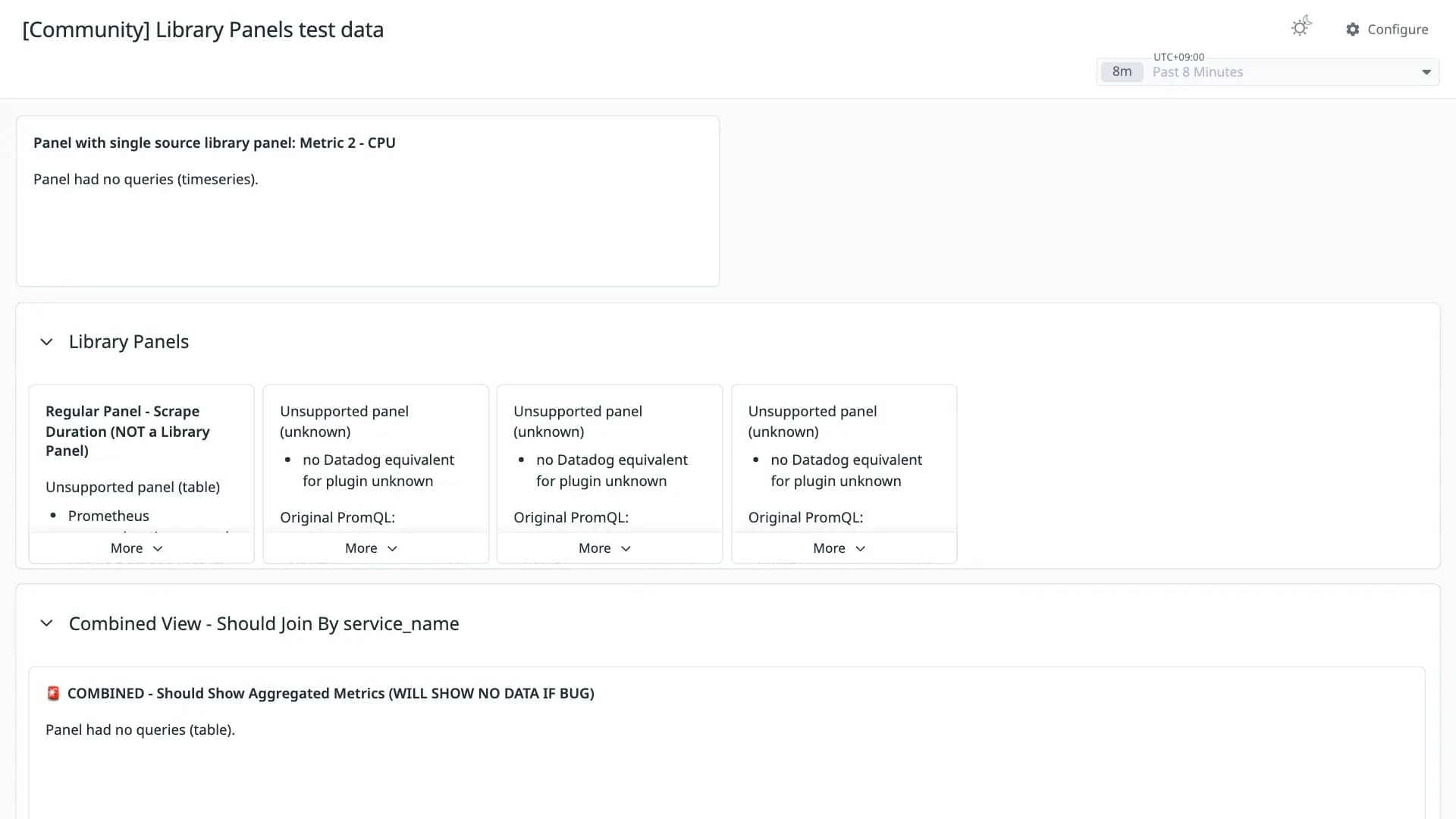Toggle the light/dark theme icon
The width and height of the screenshot is (1456, 819).
tap(1301, 27)
